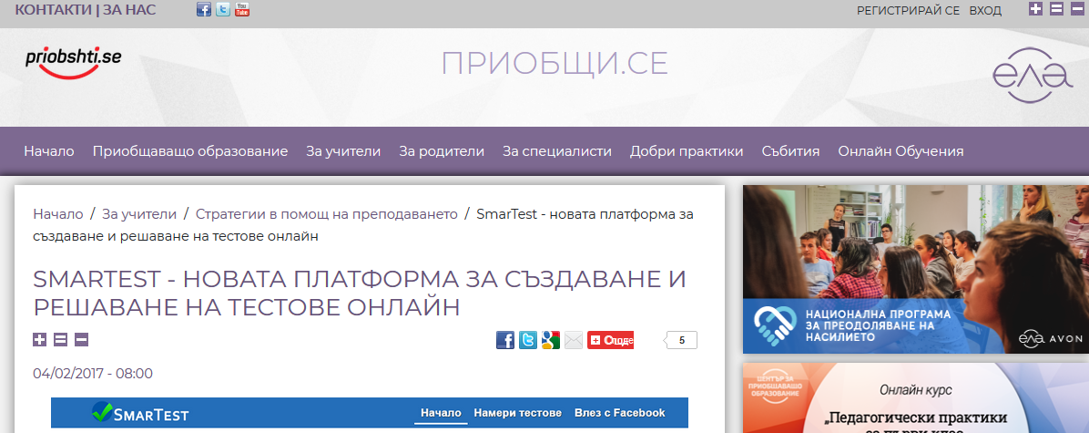Enlarge article text with plus icon
The image size is (1089, 433).
[40, 340]
